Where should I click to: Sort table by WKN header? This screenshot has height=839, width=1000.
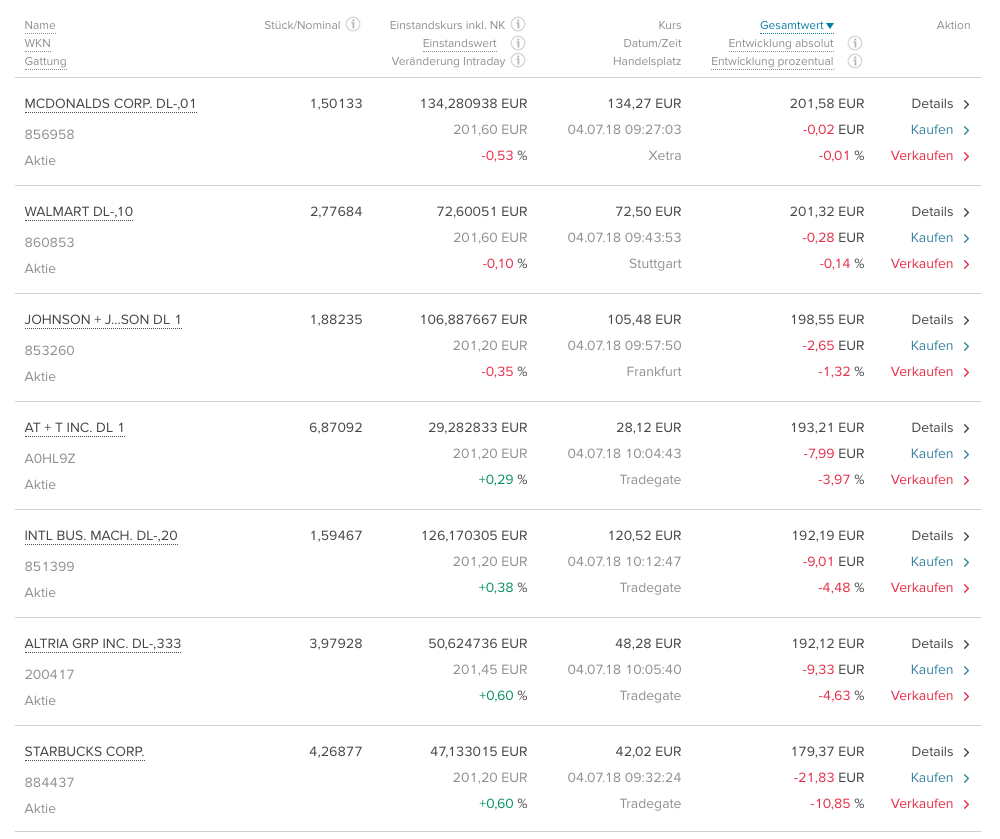pyautogui.click(x=38, y=43)
